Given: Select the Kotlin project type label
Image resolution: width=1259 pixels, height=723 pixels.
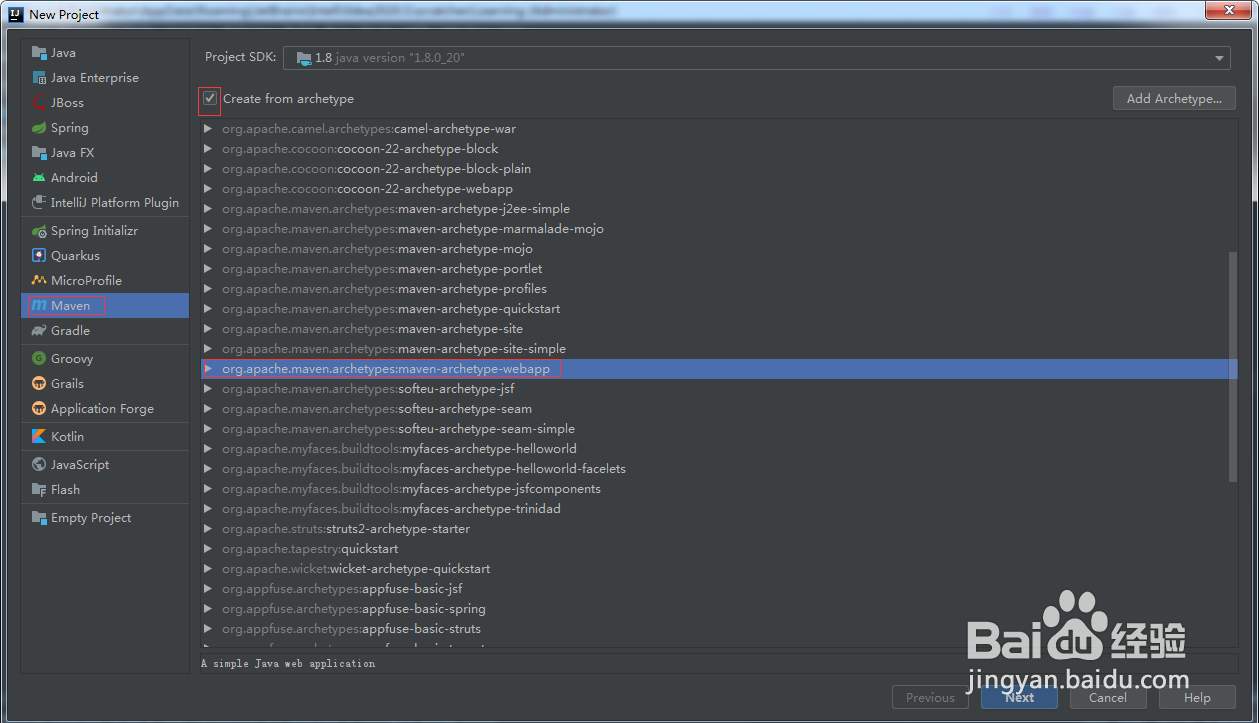Looking at the screenshot, I should coord(68,437).
